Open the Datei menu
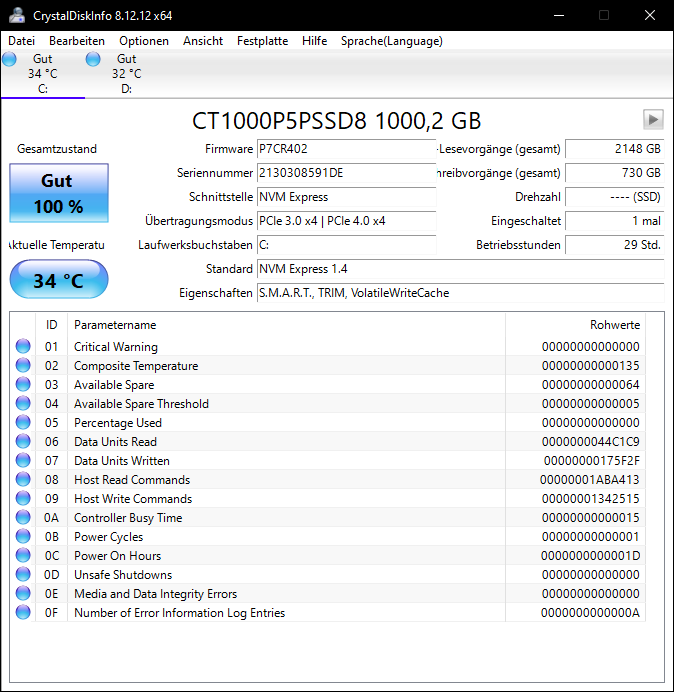Image resolution: width=674 pixels, height=692 pixels. (21, 41)
